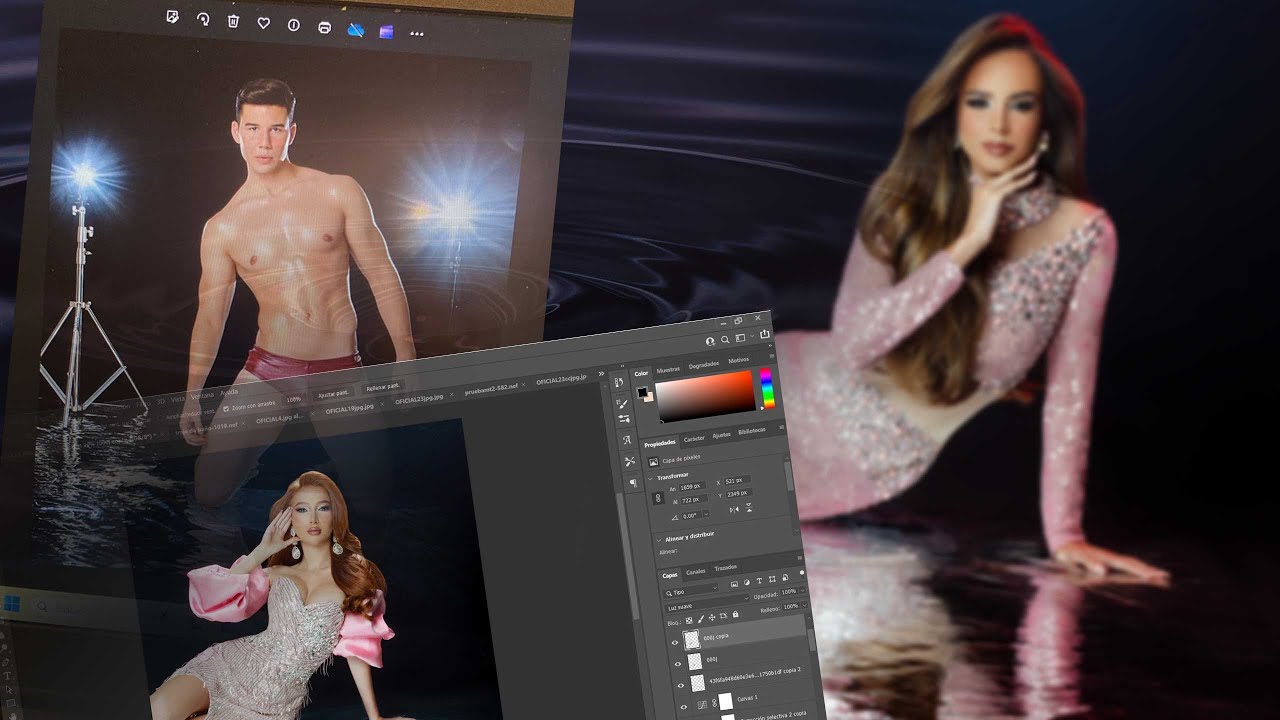Open the three-dots more options menu
Screen dimensions: 1280x720
(417, 34)
